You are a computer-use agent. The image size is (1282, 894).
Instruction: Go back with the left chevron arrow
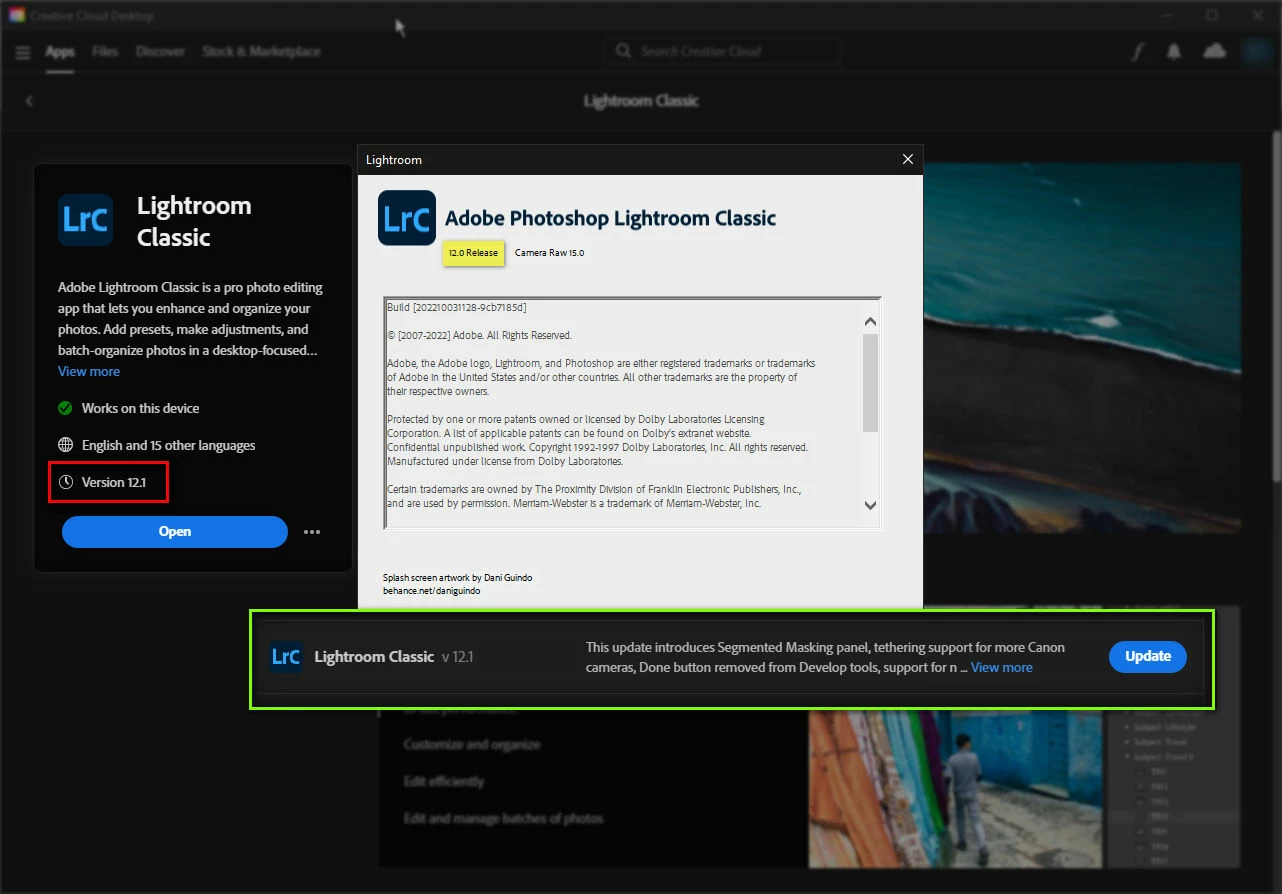click(x=29, y=101)
